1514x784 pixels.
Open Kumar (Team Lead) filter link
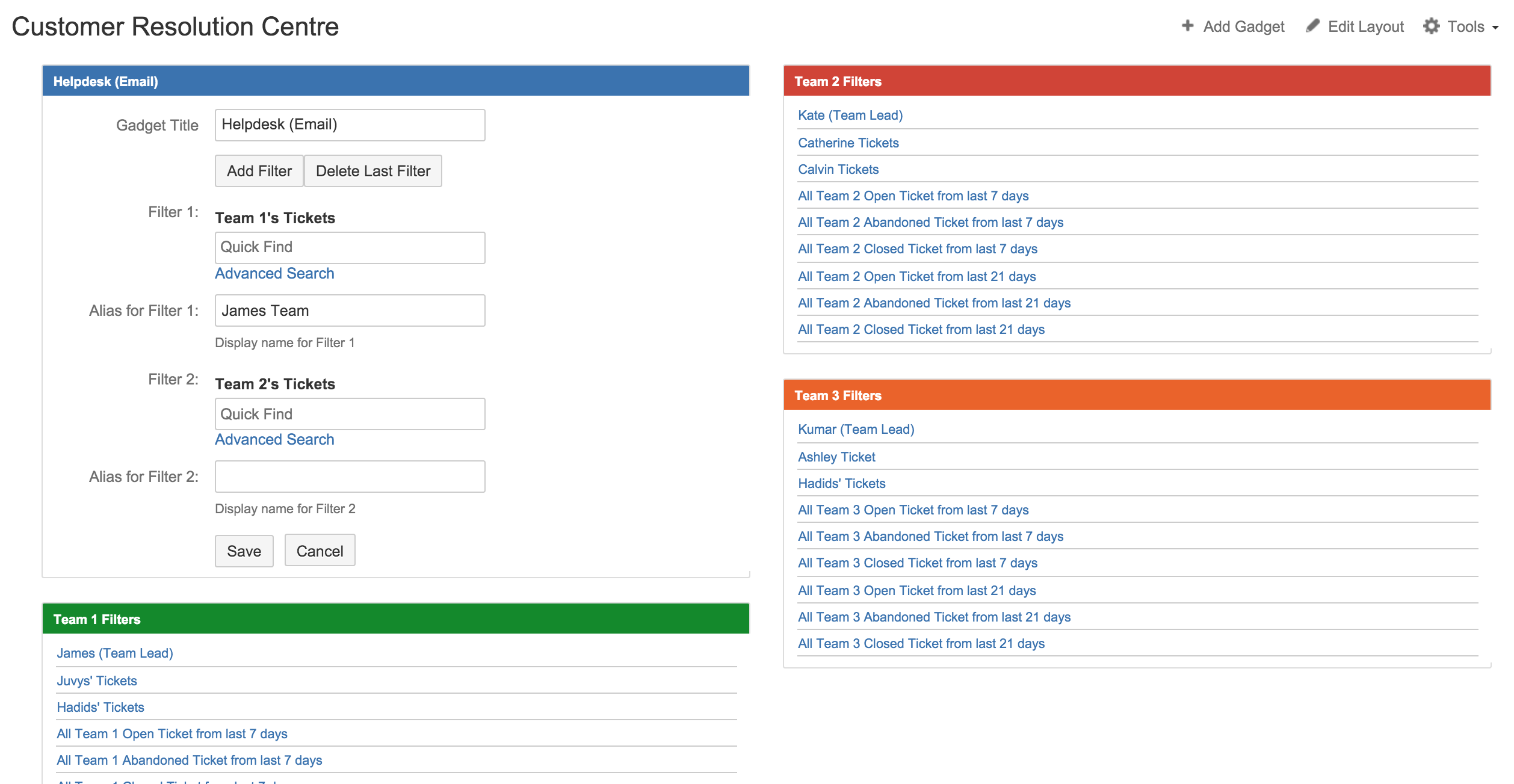pyautogui.click(x=856, y=429)
